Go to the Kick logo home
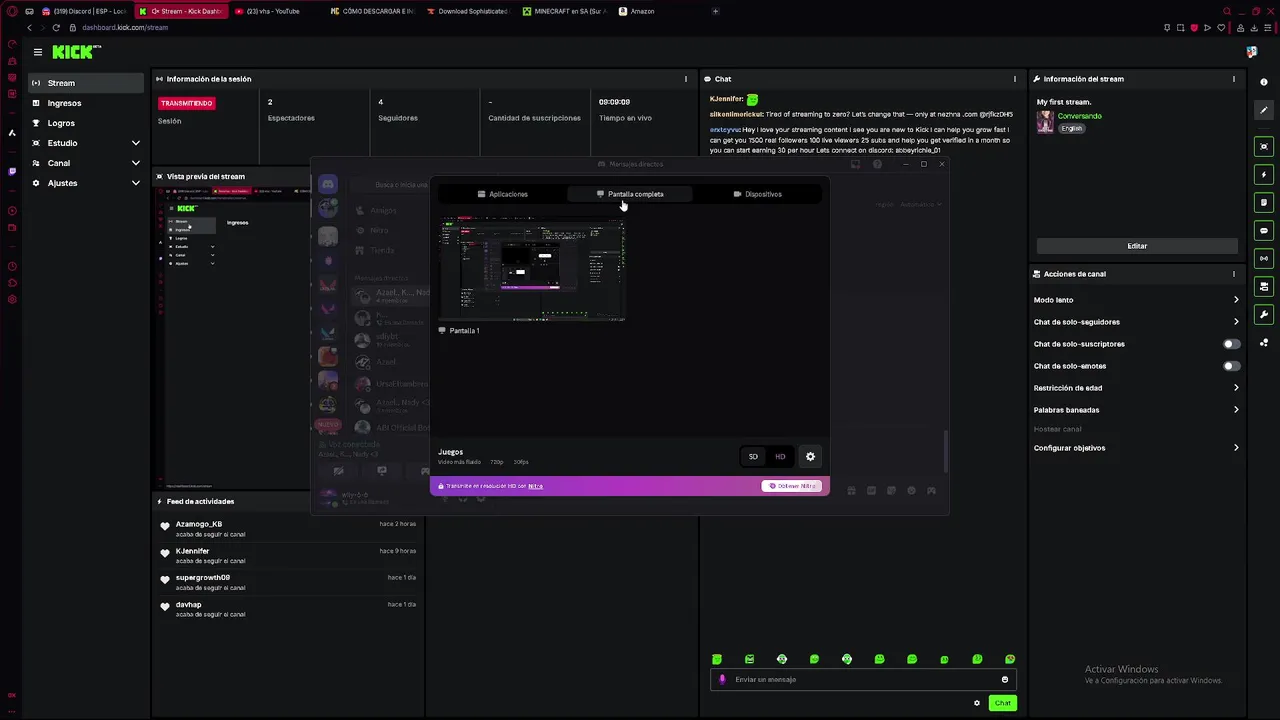 (76, 52)
